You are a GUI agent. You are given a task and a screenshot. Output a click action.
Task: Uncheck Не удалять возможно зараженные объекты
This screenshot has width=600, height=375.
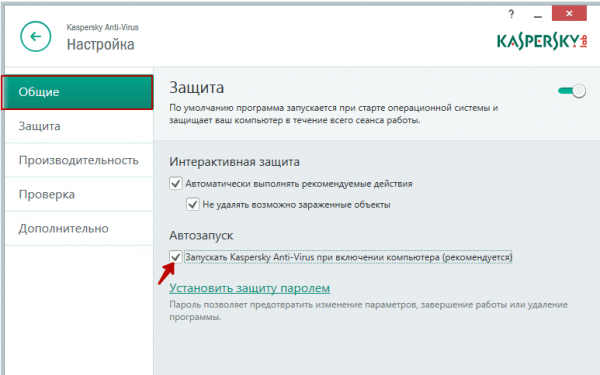point(192,204)
